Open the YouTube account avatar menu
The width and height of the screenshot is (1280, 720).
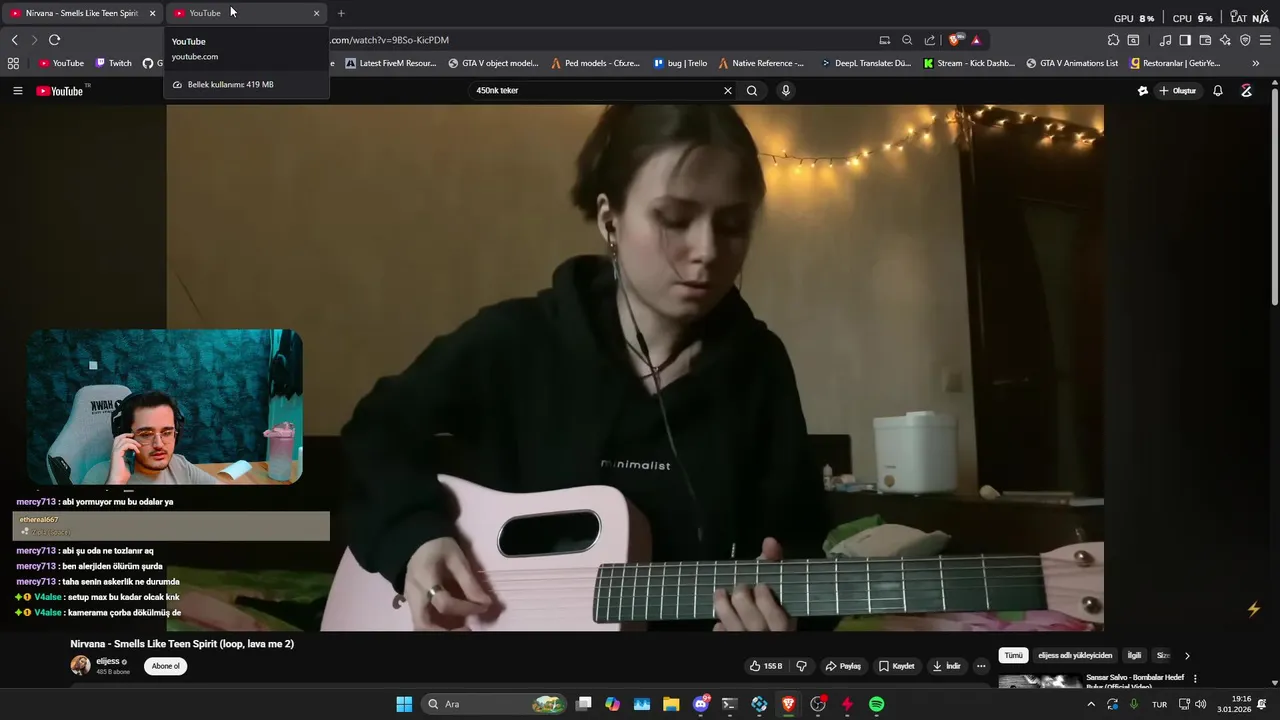click(1246, 91)
